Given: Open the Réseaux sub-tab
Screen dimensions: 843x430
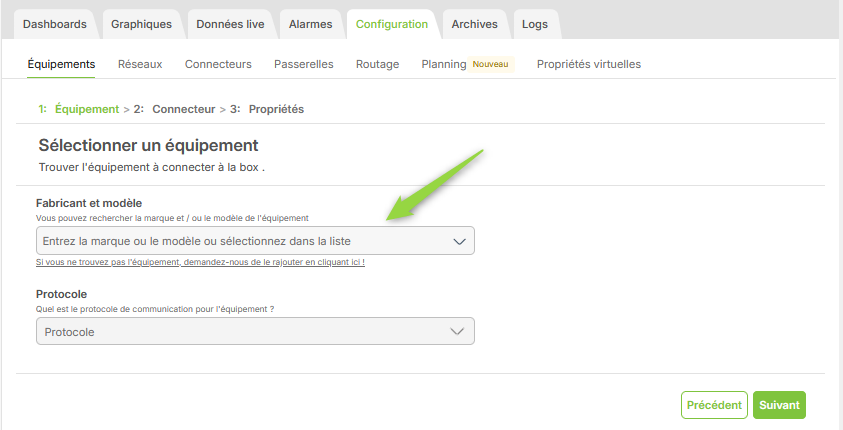Looking at the screenshot, I should click(x=140, y=64).
